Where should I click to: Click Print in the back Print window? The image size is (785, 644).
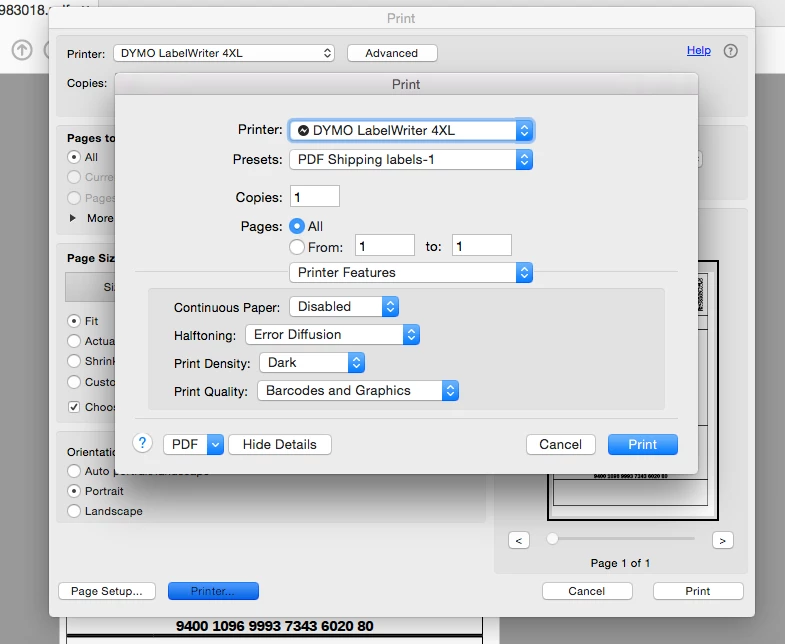[x=698, y=591]
